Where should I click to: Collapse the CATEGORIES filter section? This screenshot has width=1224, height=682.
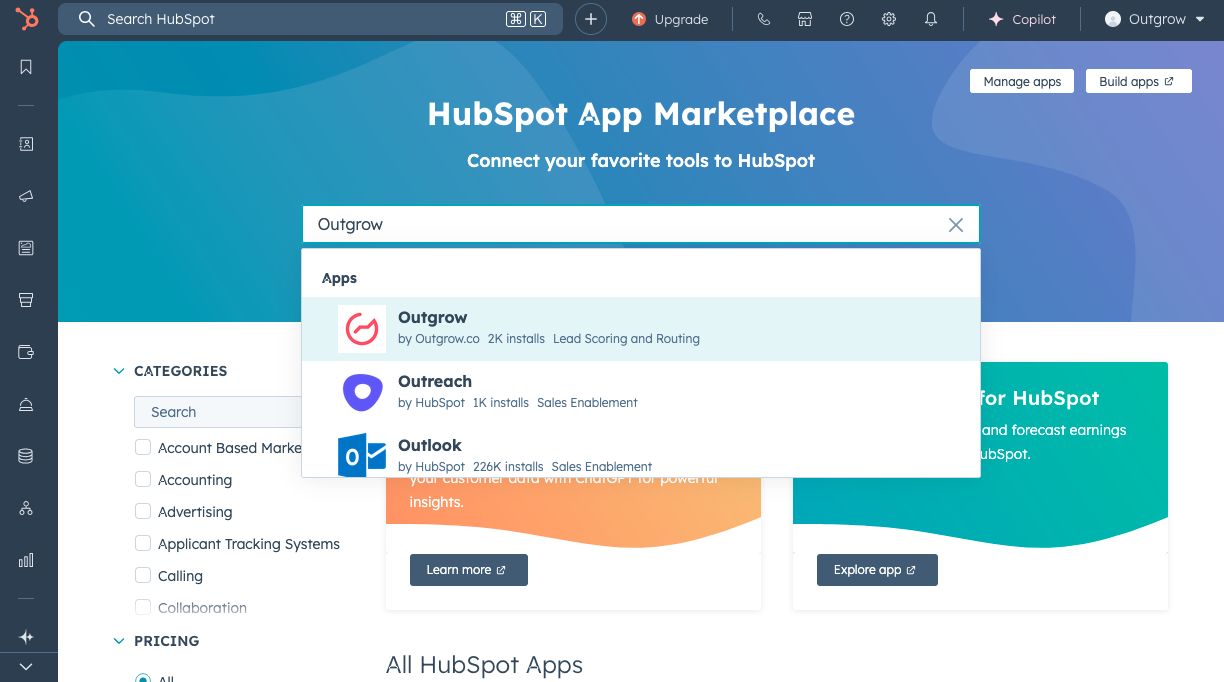tap(171, 371)
